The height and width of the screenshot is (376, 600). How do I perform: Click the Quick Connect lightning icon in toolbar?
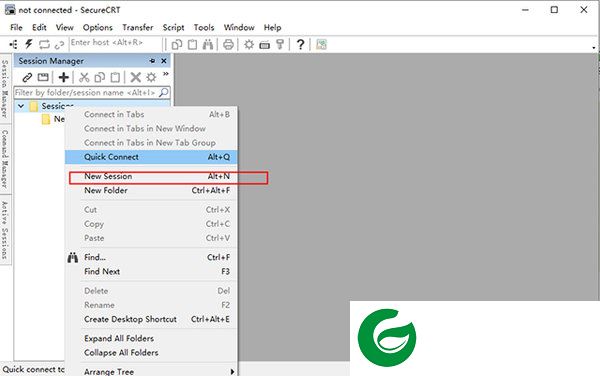29,44
